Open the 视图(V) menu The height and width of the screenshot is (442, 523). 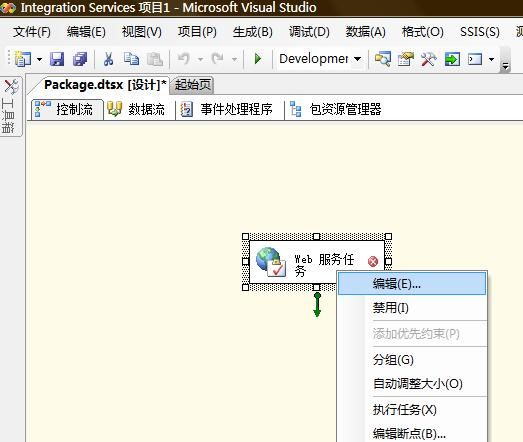tap(142, 32)
